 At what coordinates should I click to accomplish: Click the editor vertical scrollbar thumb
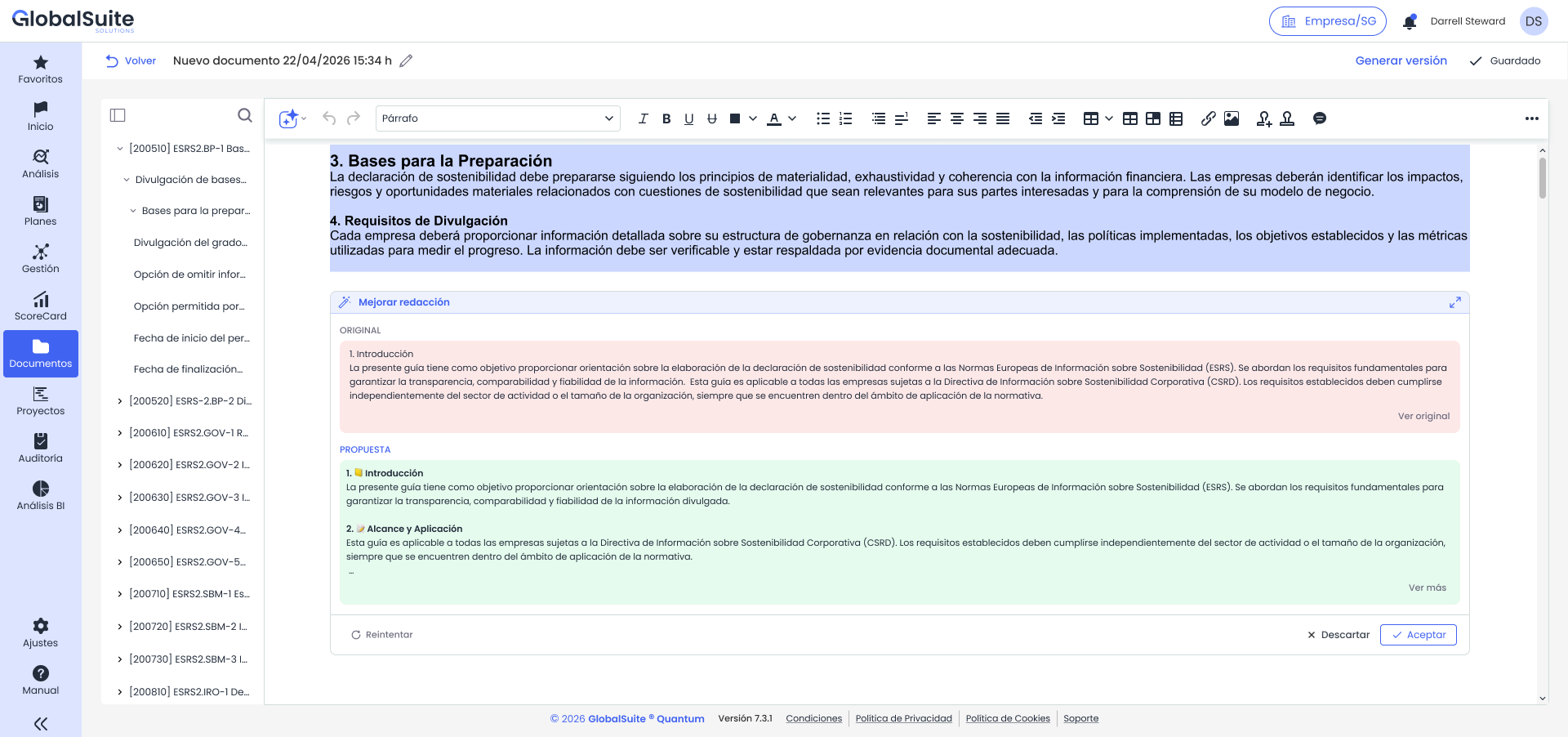pyautogui.click(x=1543, y=177)
